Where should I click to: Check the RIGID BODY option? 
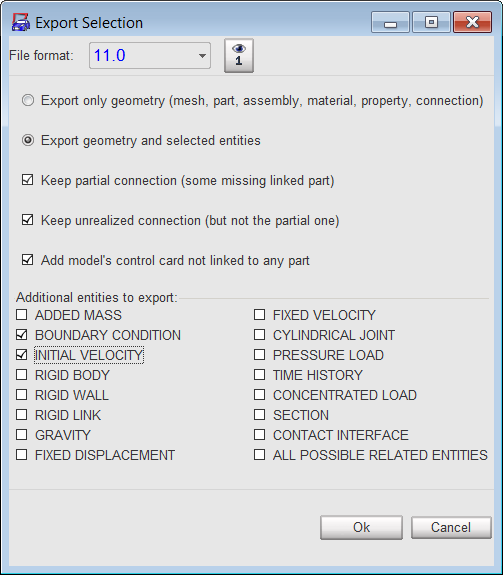point(22,374)
